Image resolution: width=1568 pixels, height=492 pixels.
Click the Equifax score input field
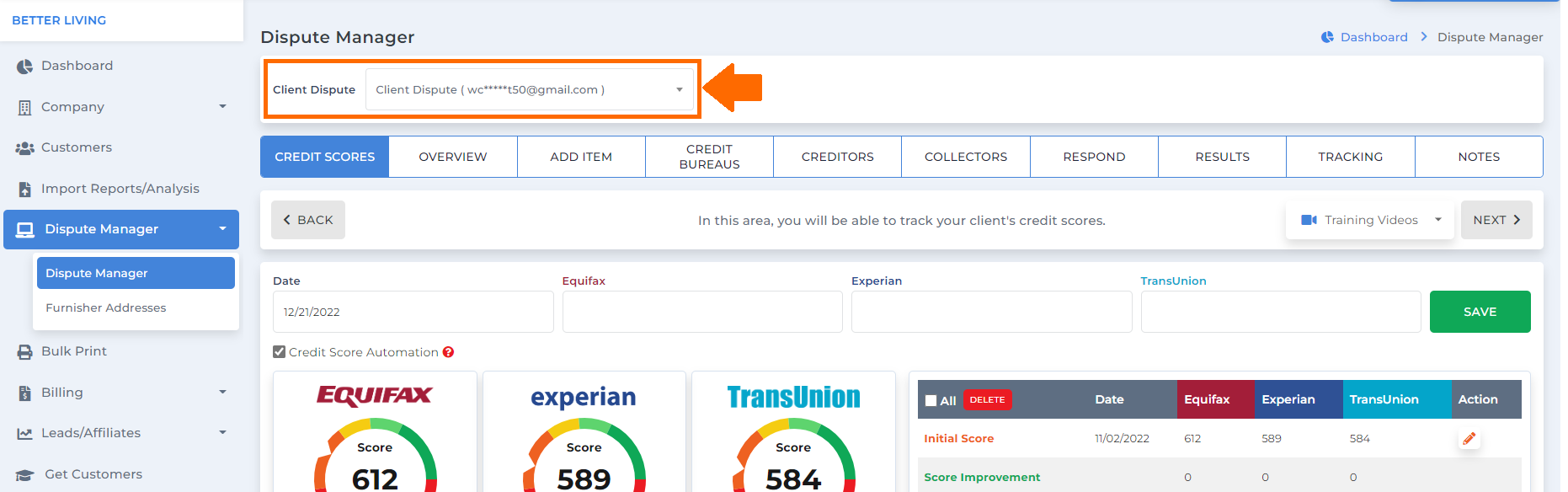click(702, 312)
